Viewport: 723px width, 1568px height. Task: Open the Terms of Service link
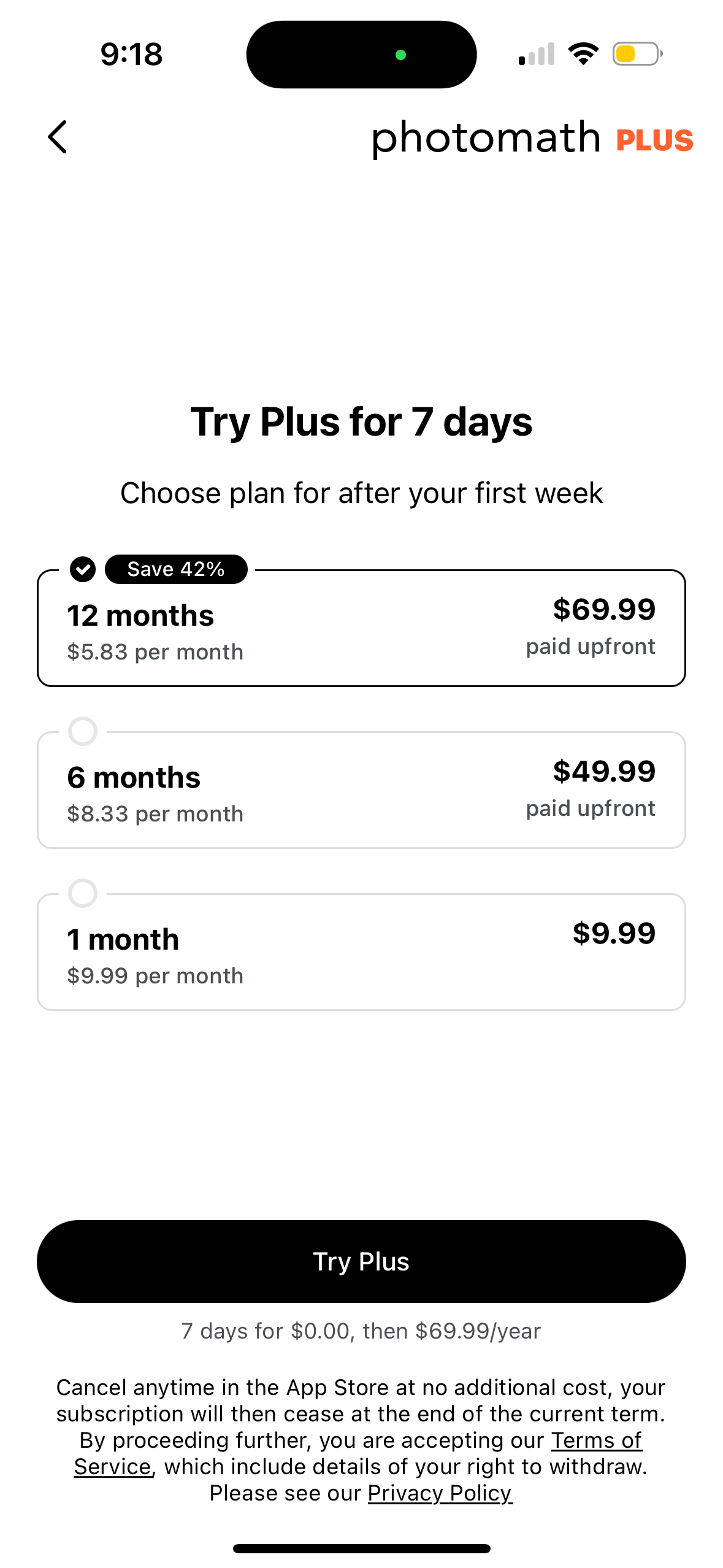596,1440
